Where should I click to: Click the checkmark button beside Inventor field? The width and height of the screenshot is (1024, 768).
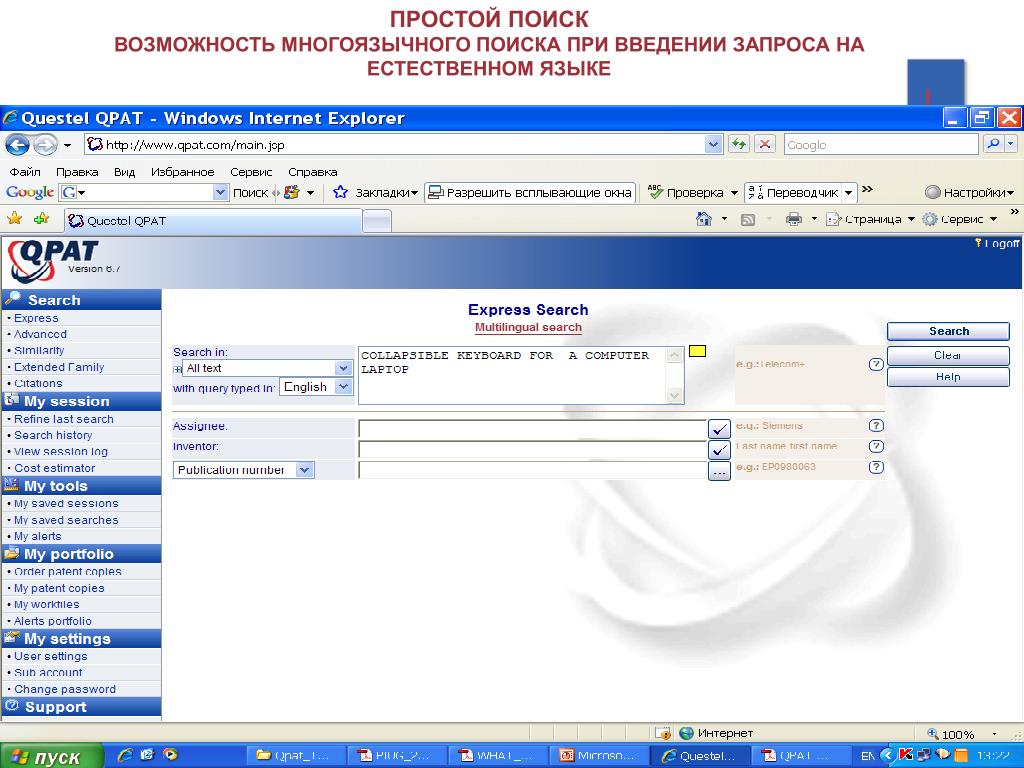pos(719,450)
